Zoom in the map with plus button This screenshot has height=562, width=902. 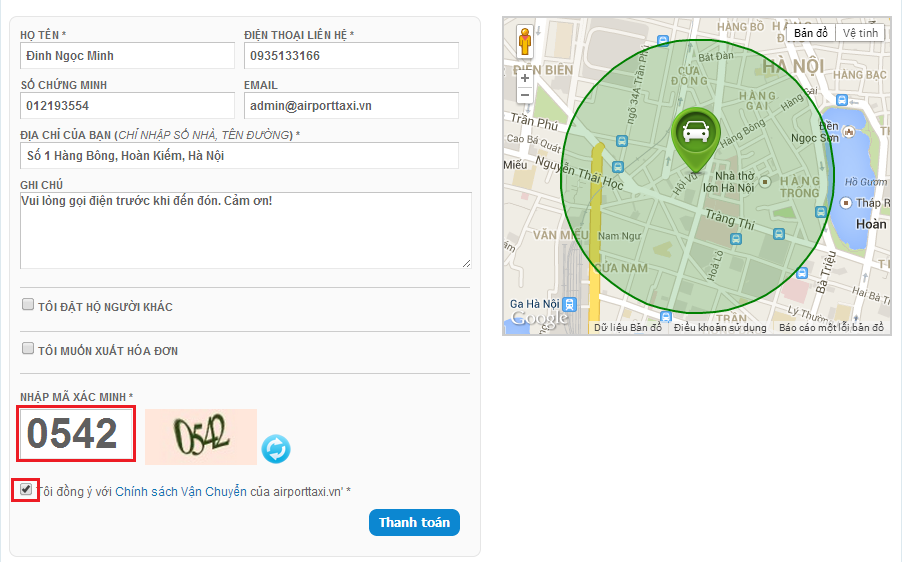tap(525, 77)
